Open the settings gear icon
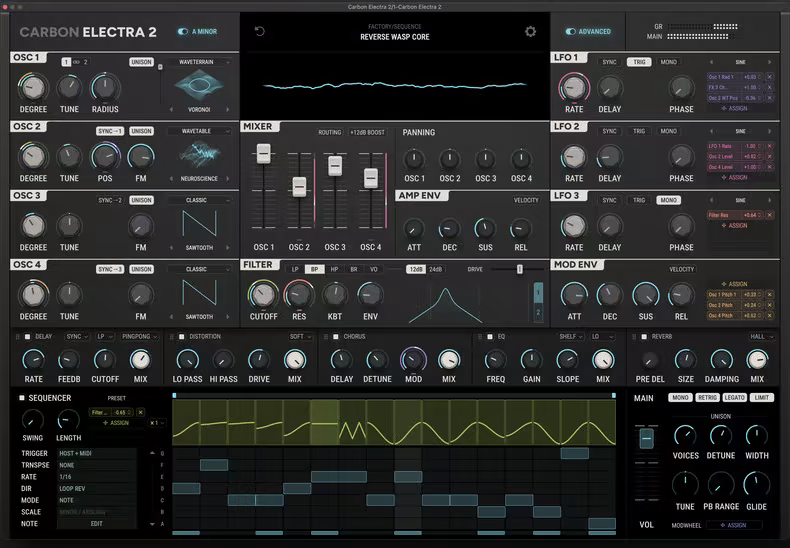Image resolution: width=790 pixels, height=548 pixels. (x=531, y=31)
